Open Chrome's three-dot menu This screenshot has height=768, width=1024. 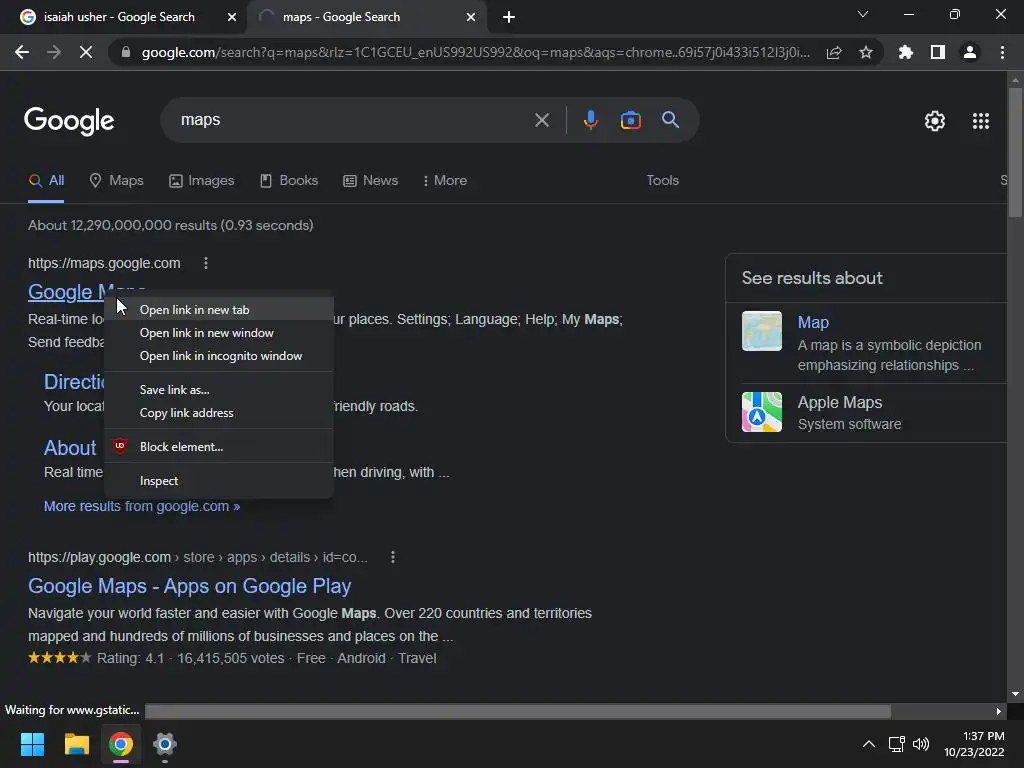point(1002,52)
